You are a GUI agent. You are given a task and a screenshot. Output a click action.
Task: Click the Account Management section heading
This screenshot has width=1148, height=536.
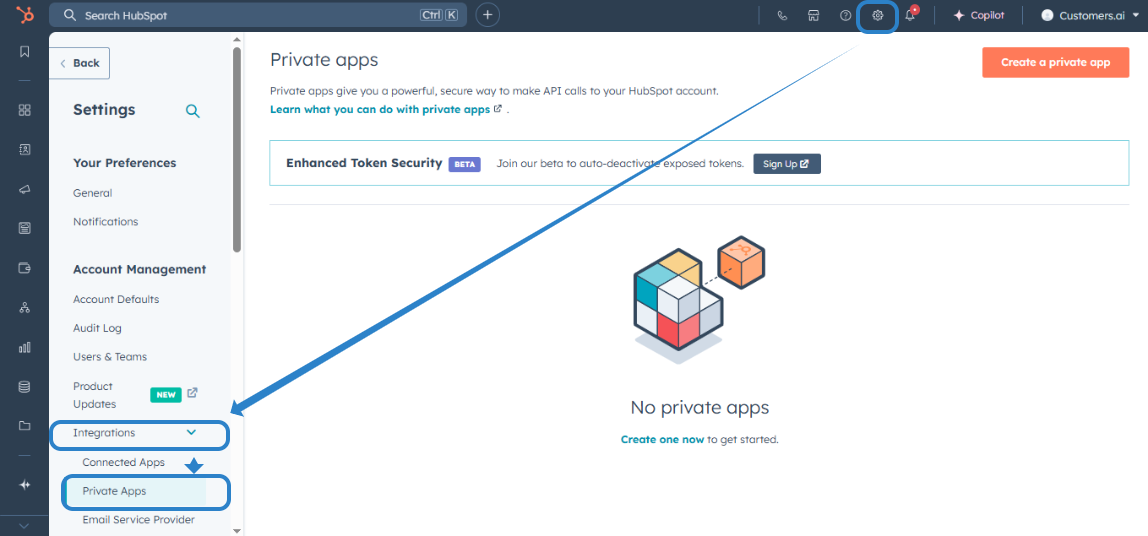click(x=140, y=269)
